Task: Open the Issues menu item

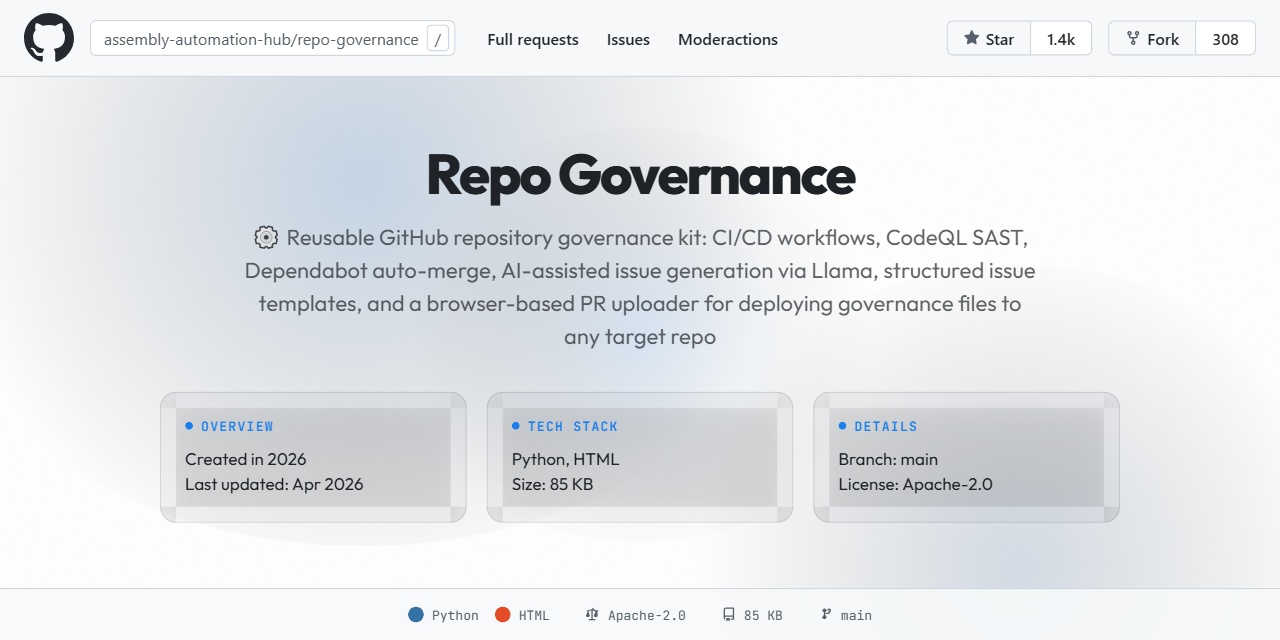Action: click(x=628, y=39)
